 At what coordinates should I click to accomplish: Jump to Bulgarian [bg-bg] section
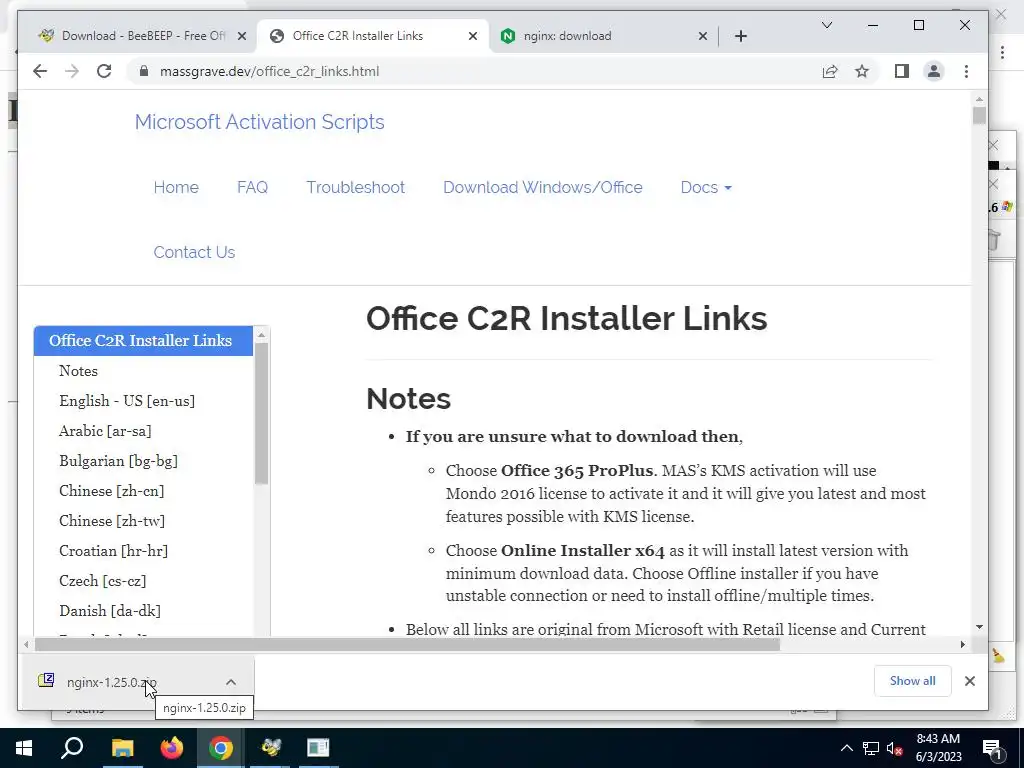tap(118, 461)
